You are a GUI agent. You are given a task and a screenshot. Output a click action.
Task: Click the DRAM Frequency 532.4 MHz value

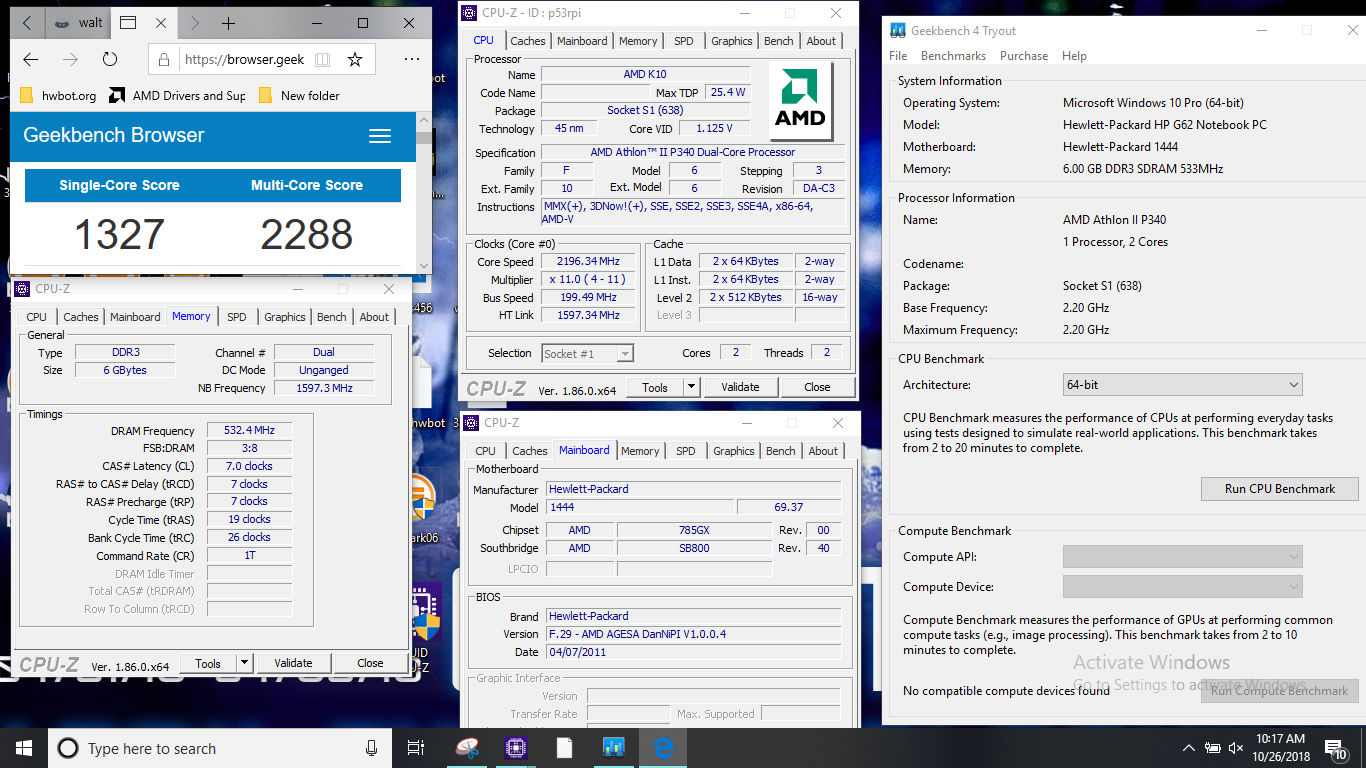[249, 430]
